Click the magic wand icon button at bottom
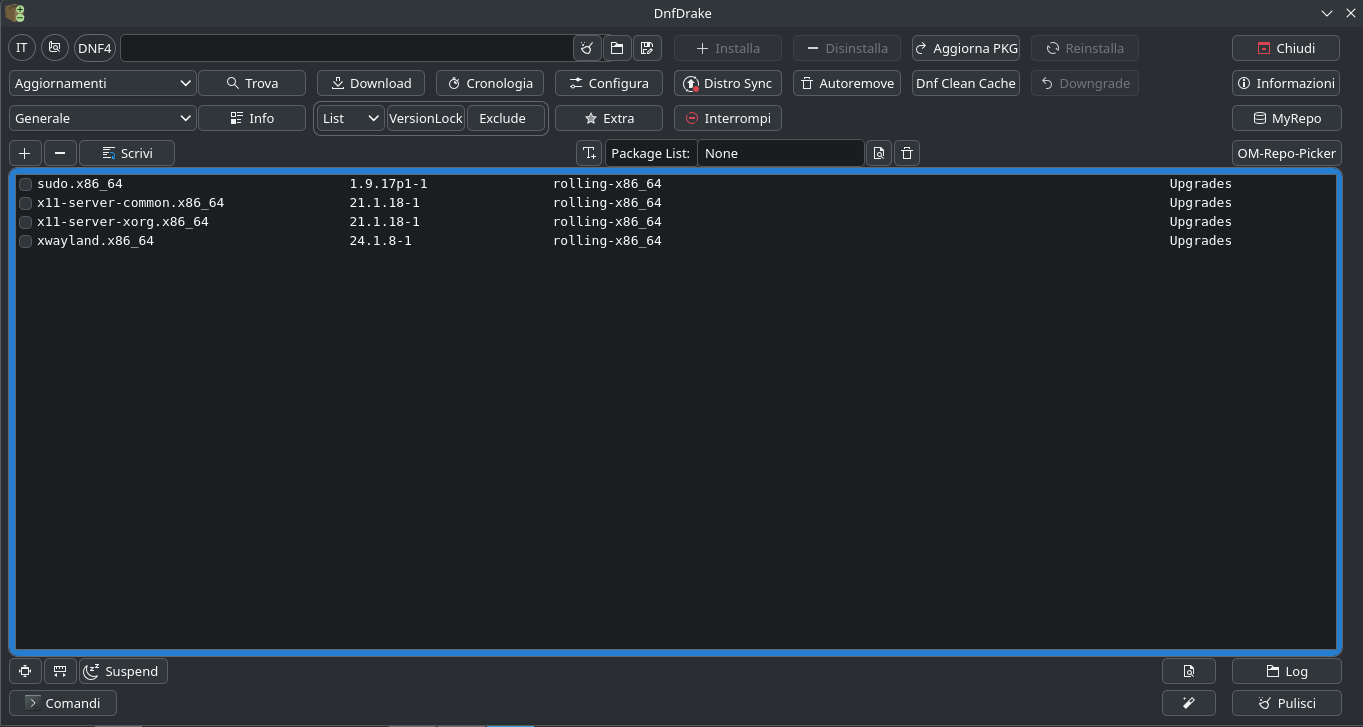 (1188, 703)
